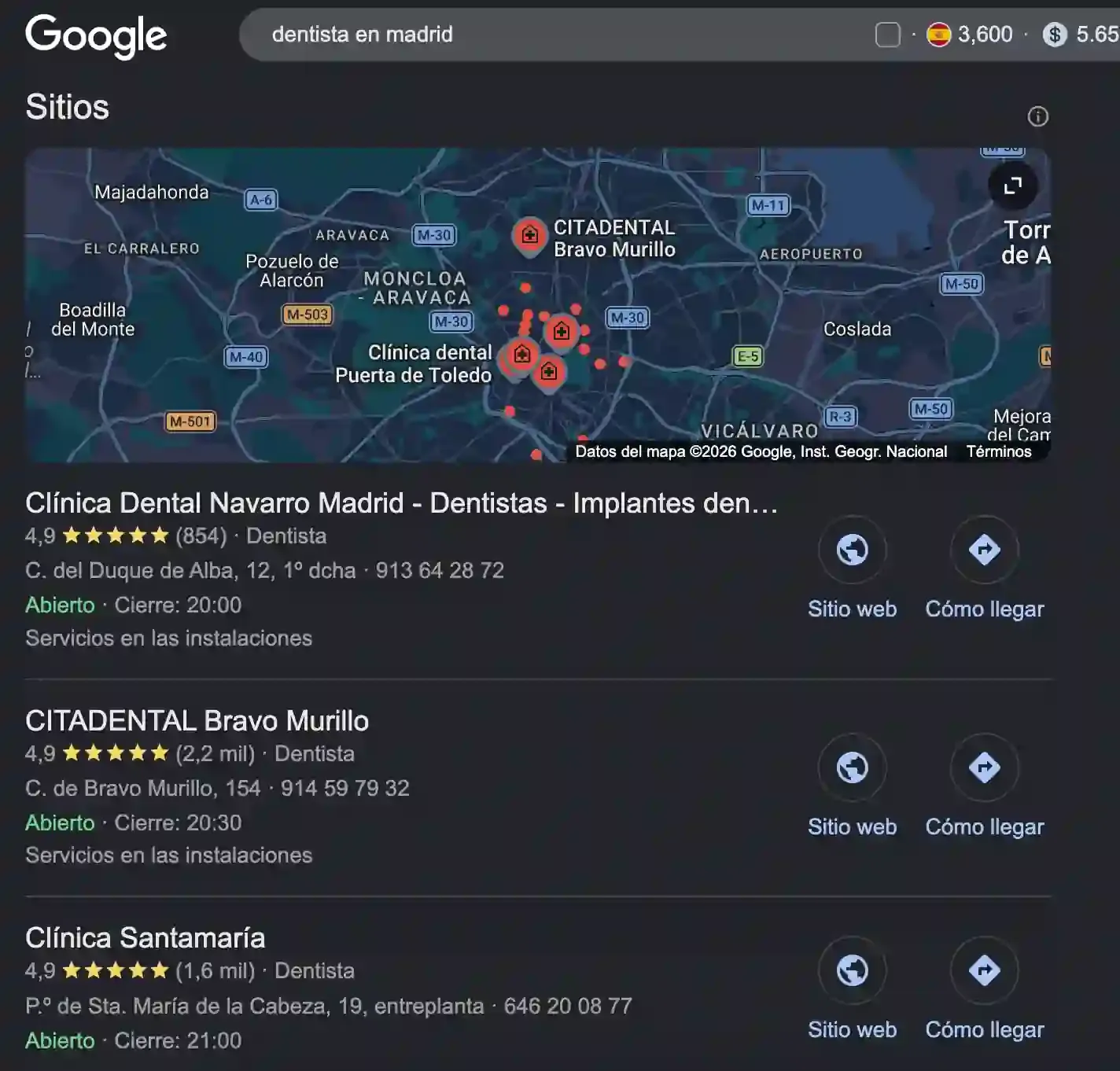Click the Sitio web label under Santamaría's globe icon
The width and height of the screenshot is (1120, 1071).
click(x=853, y=1029)
